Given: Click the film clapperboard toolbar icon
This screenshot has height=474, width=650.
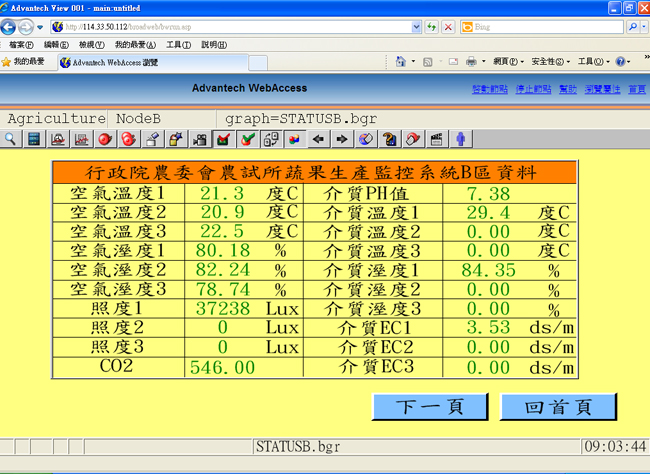Looking at the screenshot, I should point(437,139).
